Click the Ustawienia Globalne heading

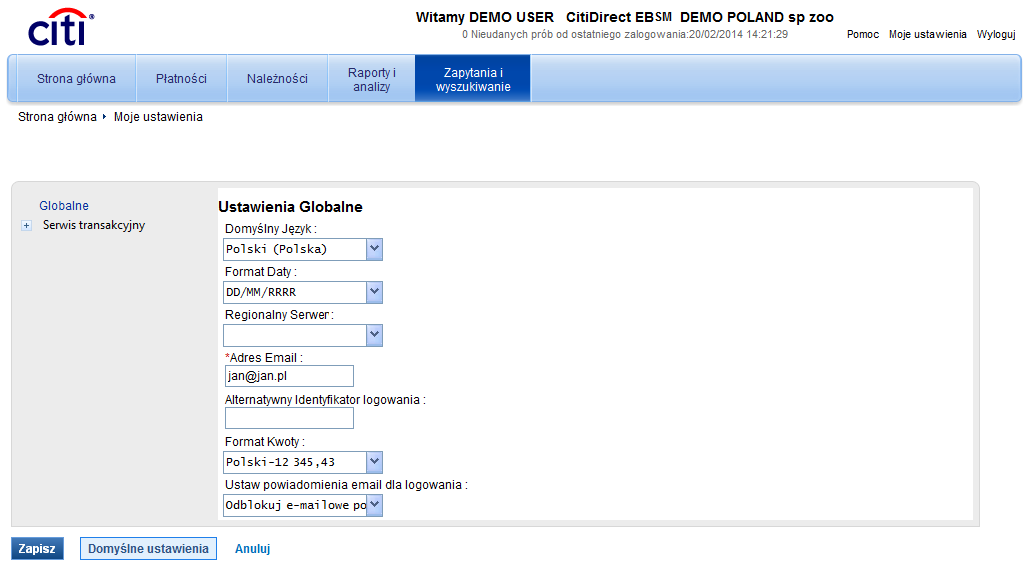point(290,207)
